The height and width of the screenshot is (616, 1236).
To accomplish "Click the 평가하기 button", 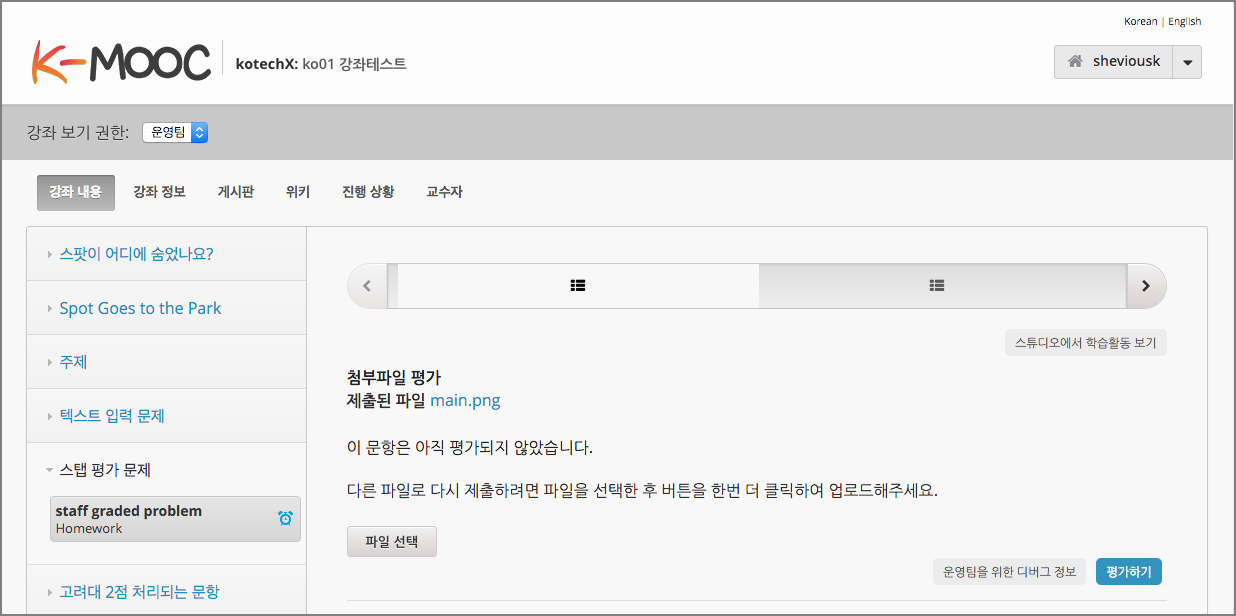I will pos(1129,572).
